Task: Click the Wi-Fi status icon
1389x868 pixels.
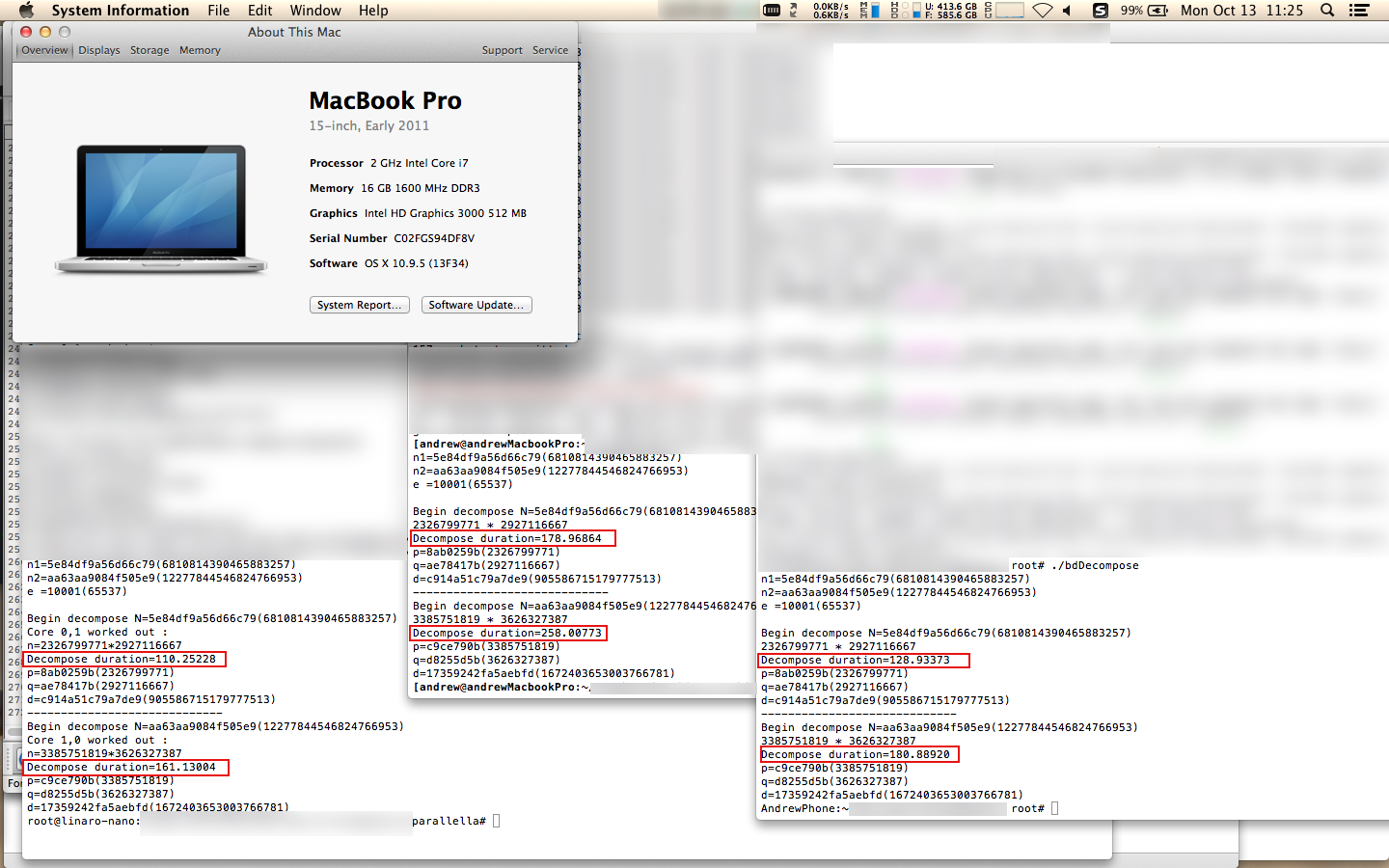Action: 1043,11
